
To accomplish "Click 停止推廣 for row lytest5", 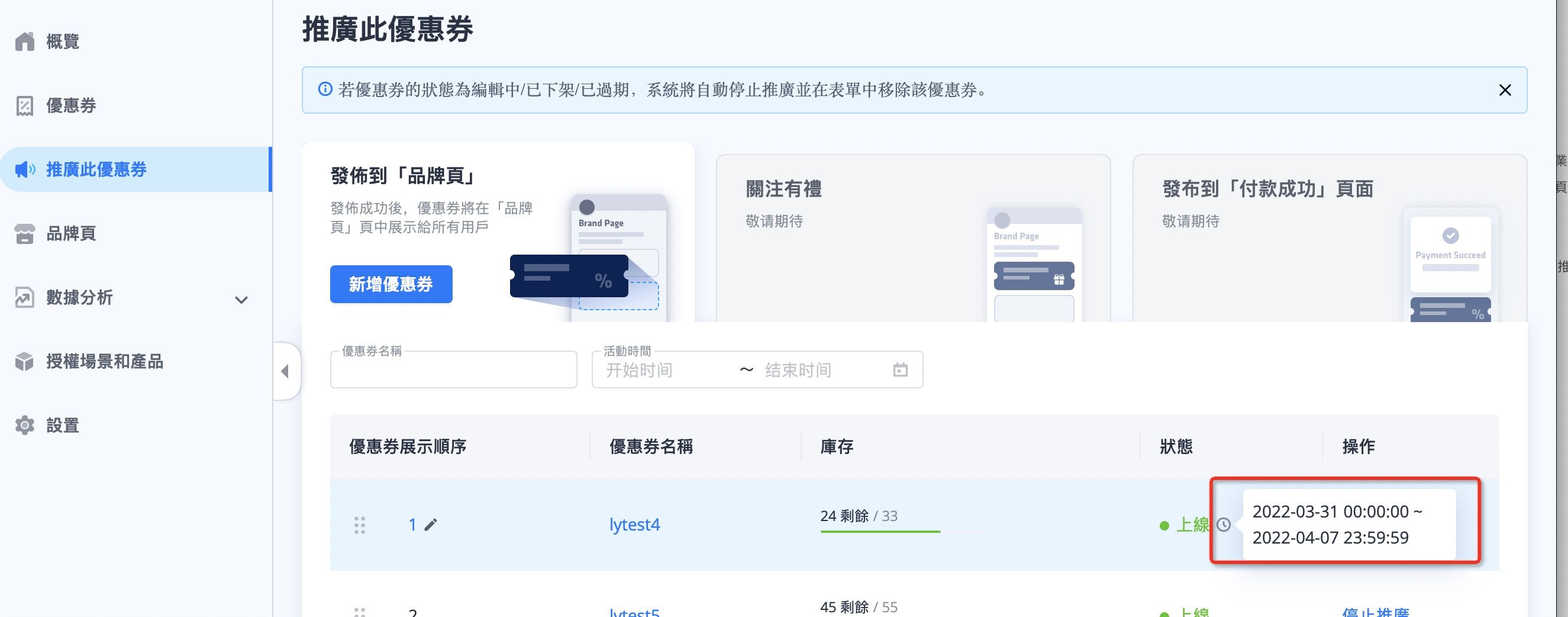I will (x=1376, y=612).
